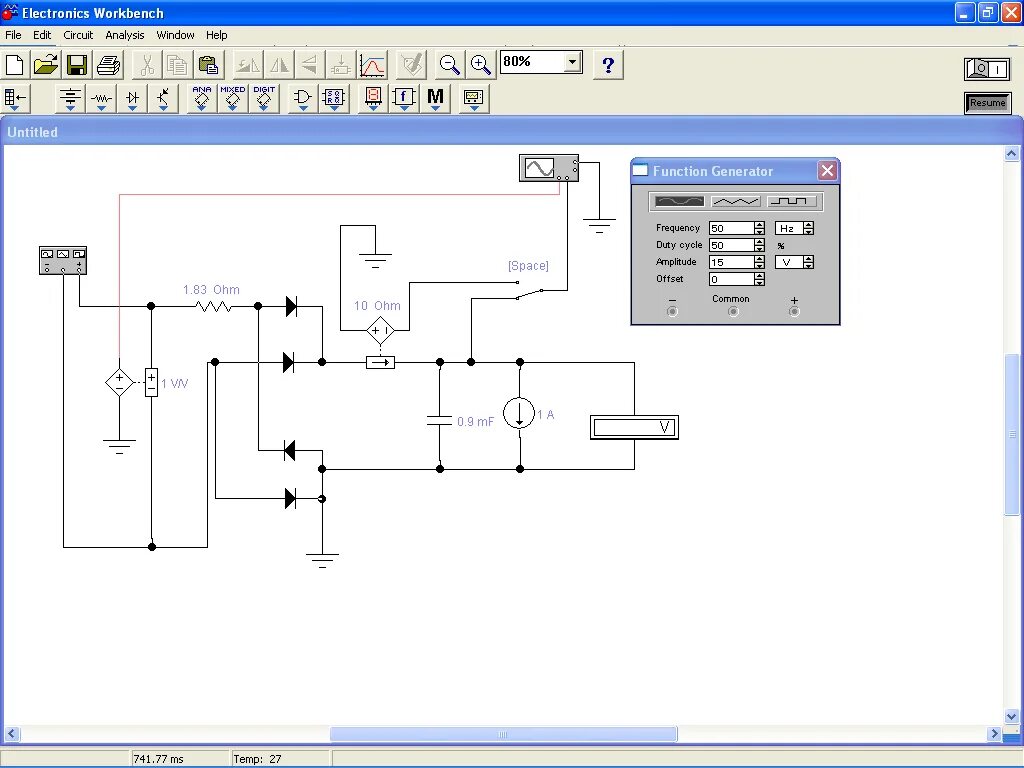Open the Analog ICs parts bin

[x=202, y=99]
